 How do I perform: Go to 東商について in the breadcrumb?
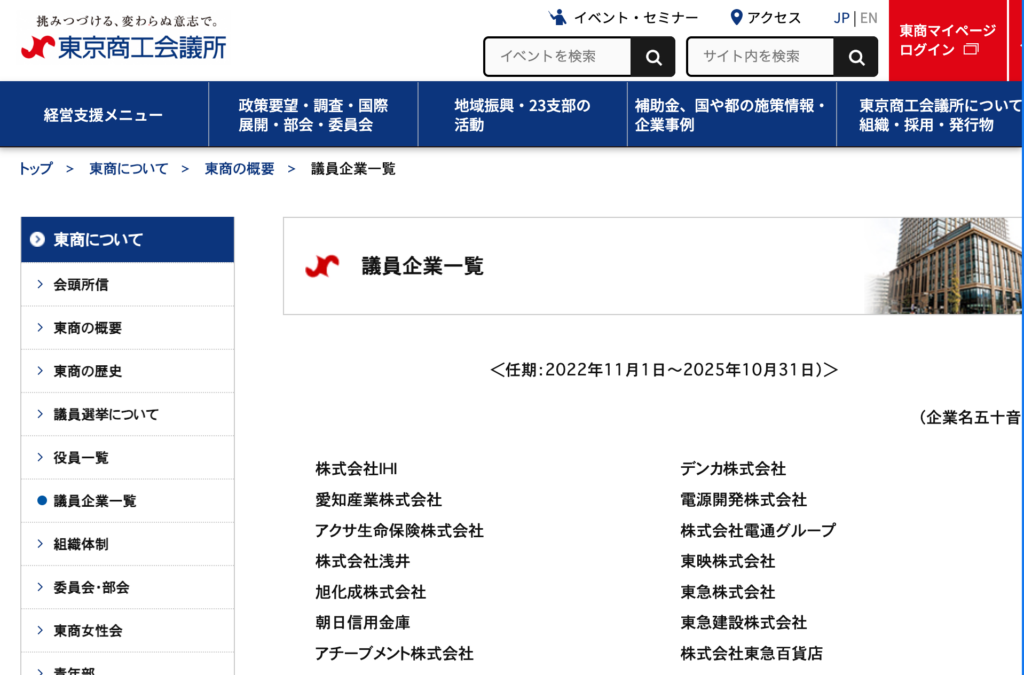[x=129, y=169]
